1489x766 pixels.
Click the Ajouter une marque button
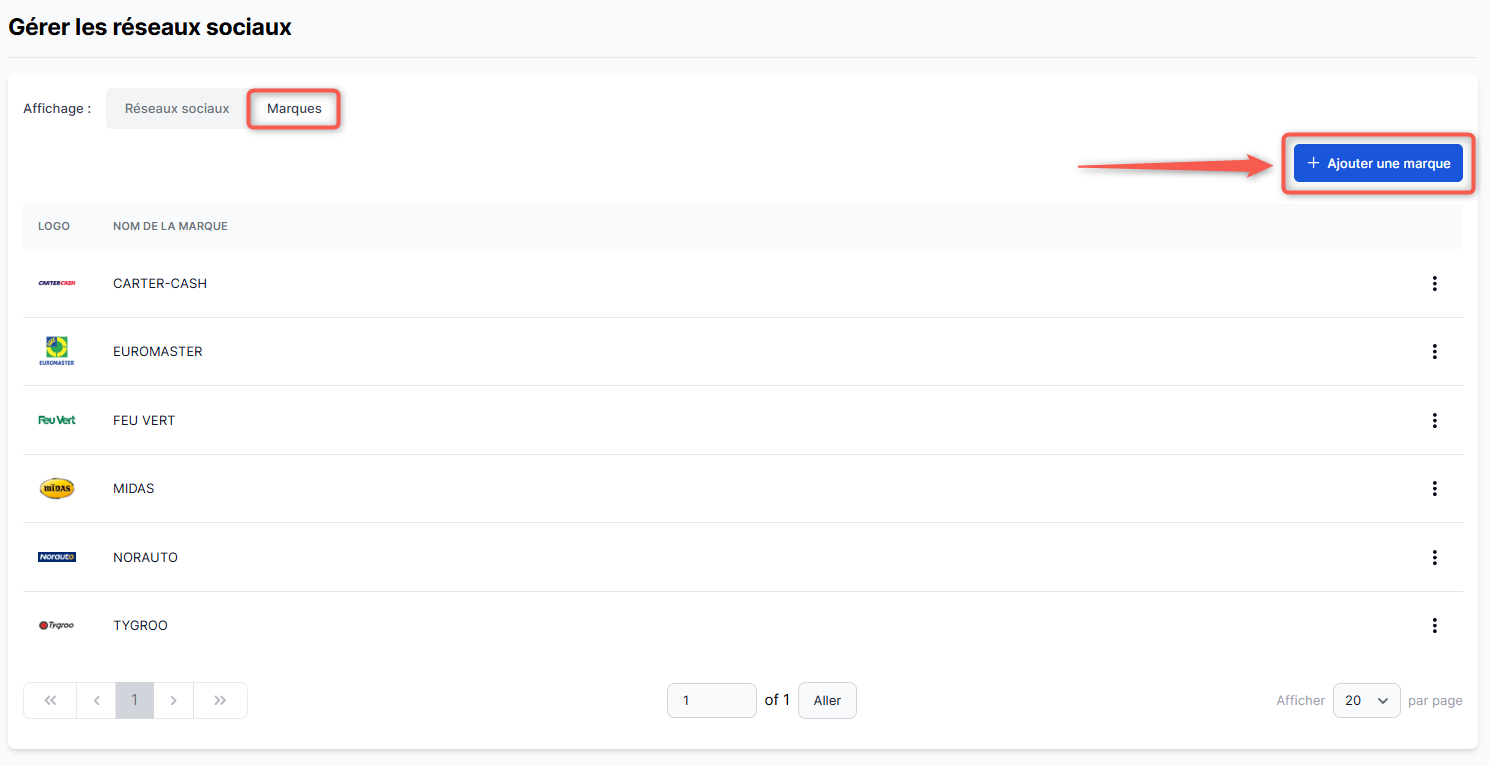pos(1378,164)
